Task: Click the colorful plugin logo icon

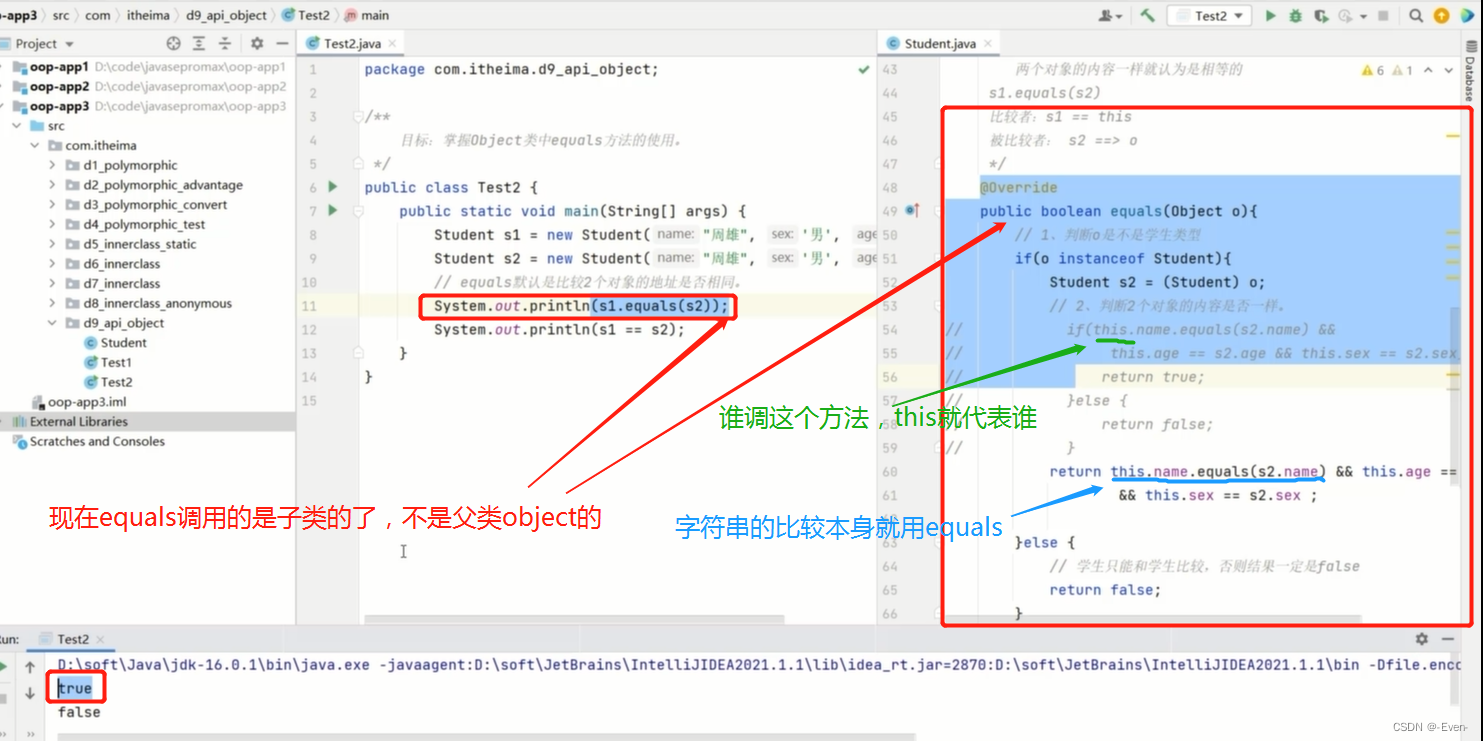Action: tap(1467, 15)
